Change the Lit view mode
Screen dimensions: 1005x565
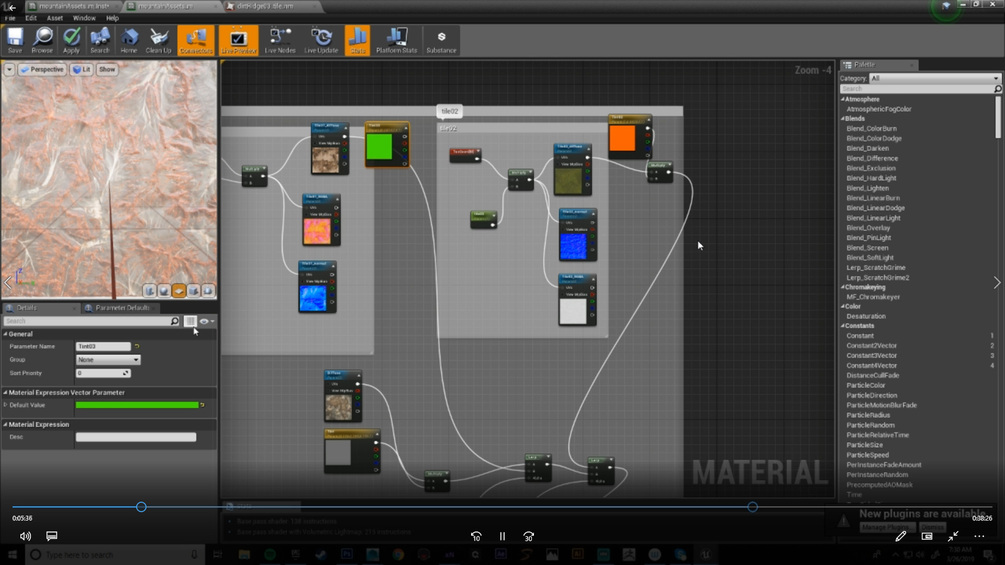click(x=81, y=69)
